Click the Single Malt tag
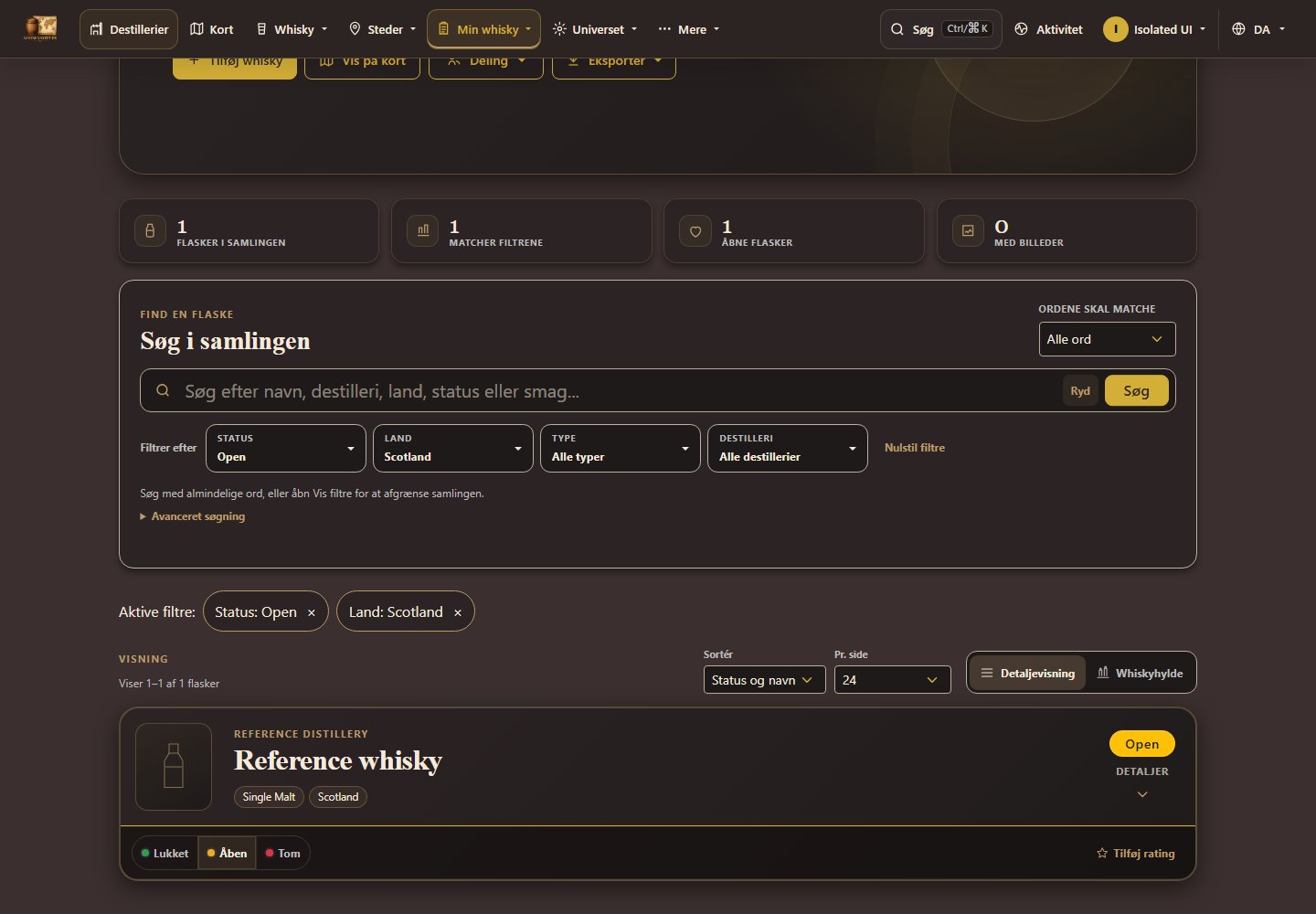 pyautogui.click(x=269, y=797)
